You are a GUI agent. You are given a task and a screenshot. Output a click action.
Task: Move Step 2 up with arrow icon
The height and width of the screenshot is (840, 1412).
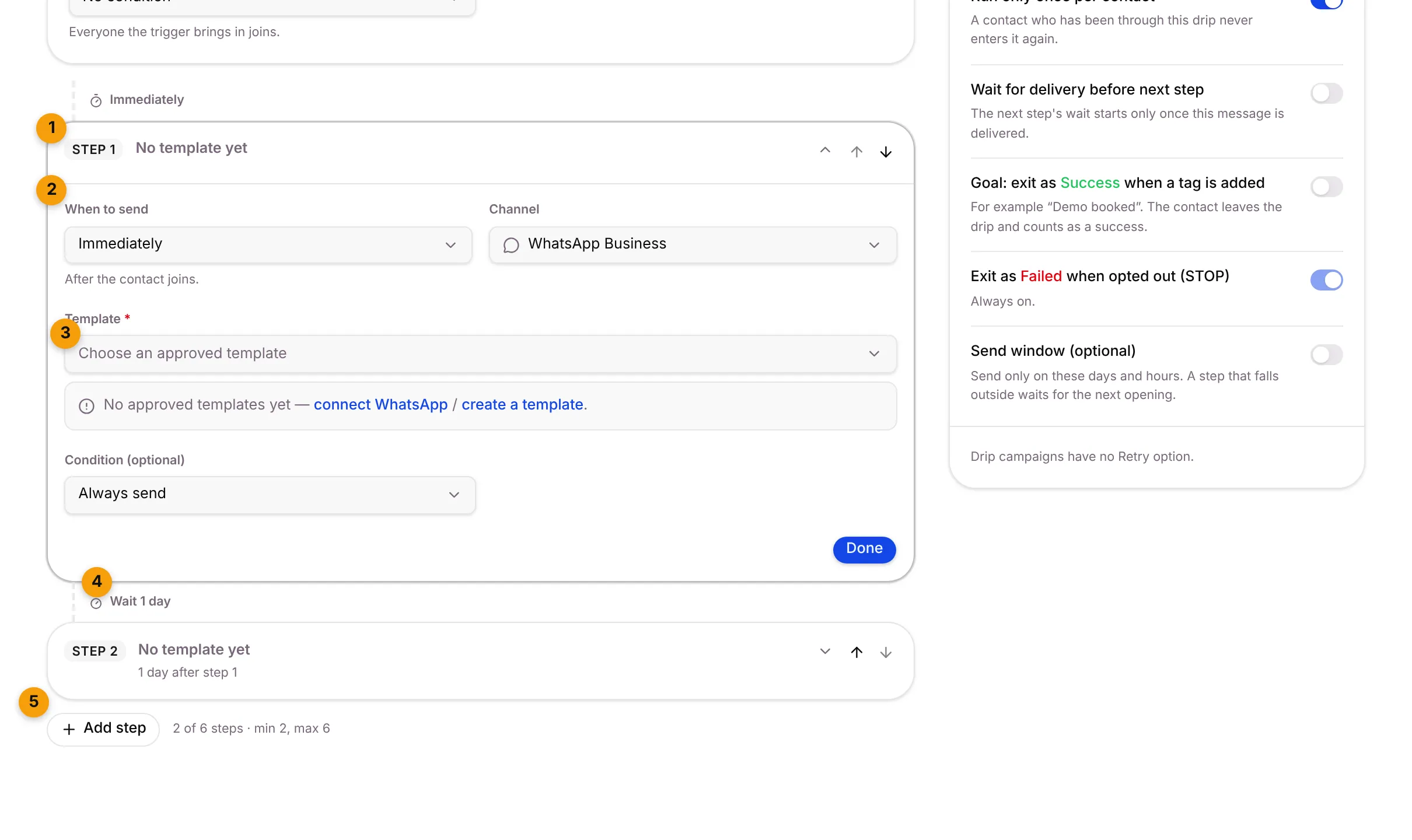[x=857, y=652]
